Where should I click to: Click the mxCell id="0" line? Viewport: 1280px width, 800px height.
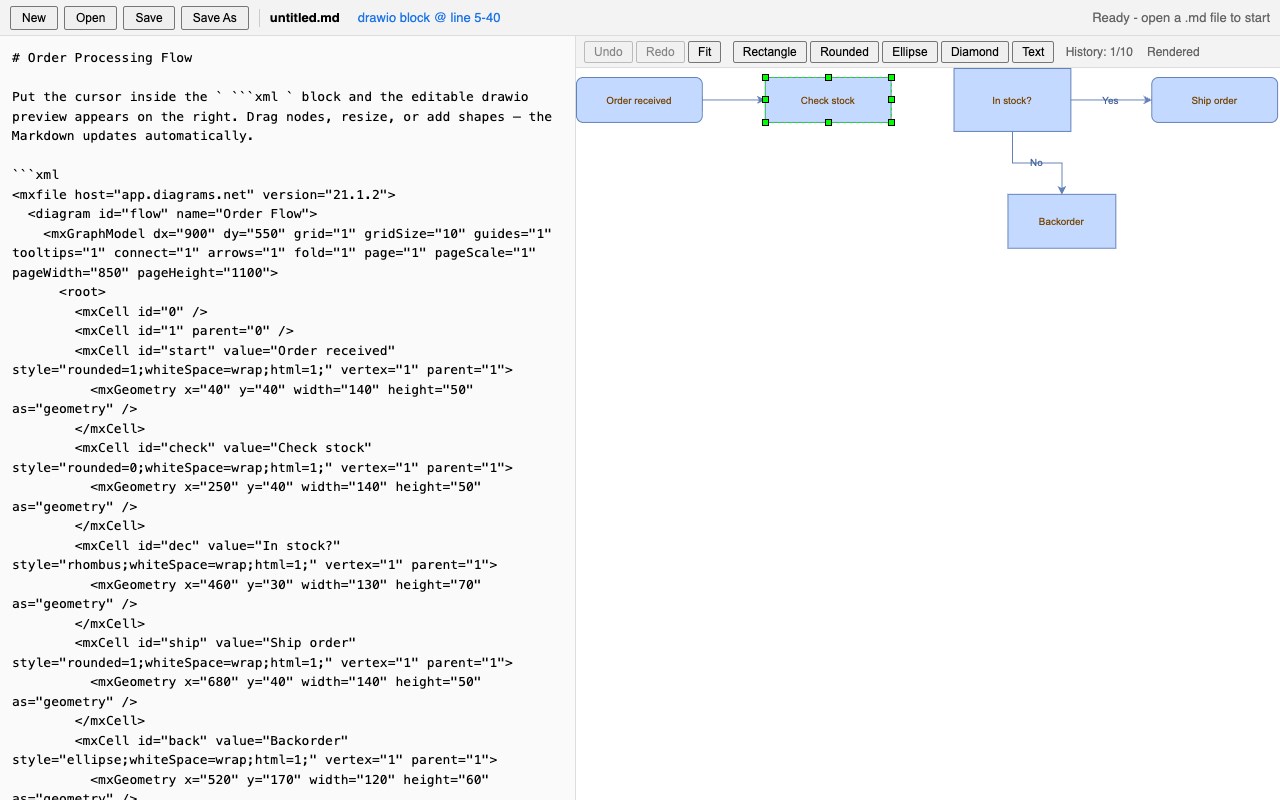(x=141, y=312)
